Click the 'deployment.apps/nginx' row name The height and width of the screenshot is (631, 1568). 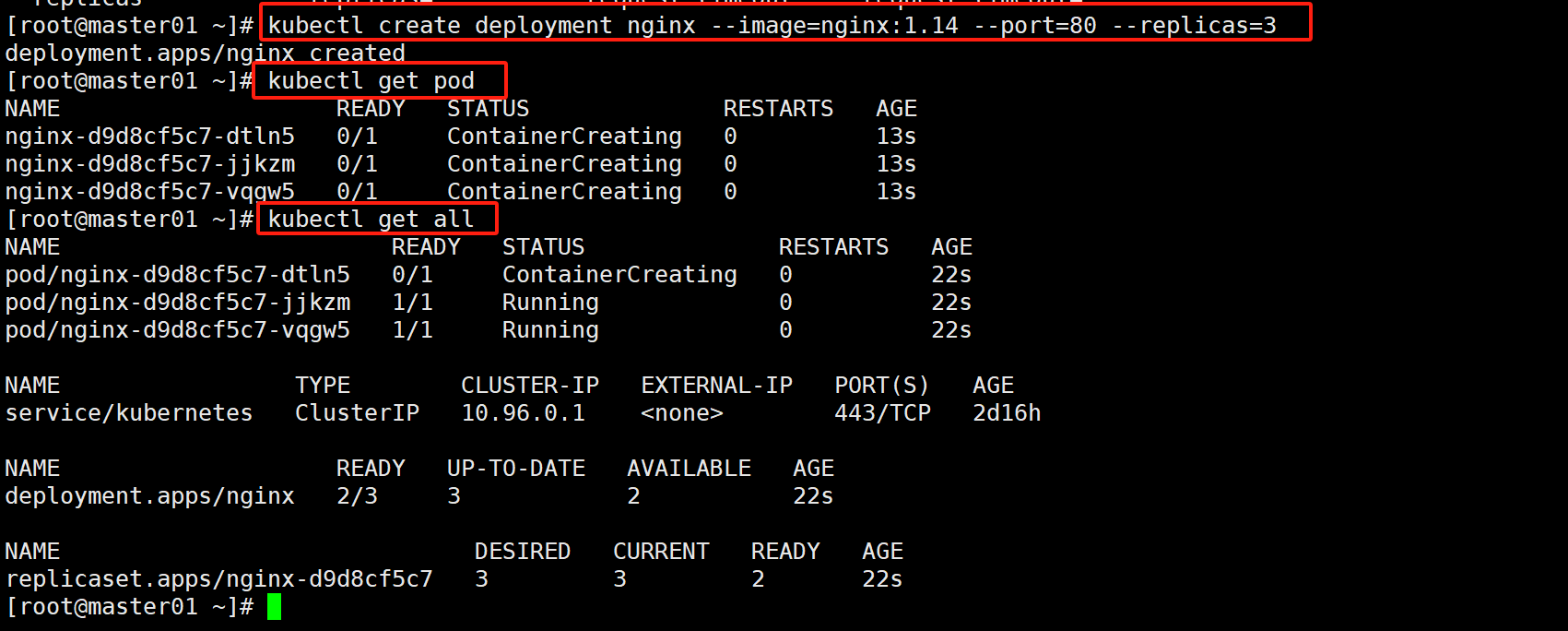coord(149,496)
